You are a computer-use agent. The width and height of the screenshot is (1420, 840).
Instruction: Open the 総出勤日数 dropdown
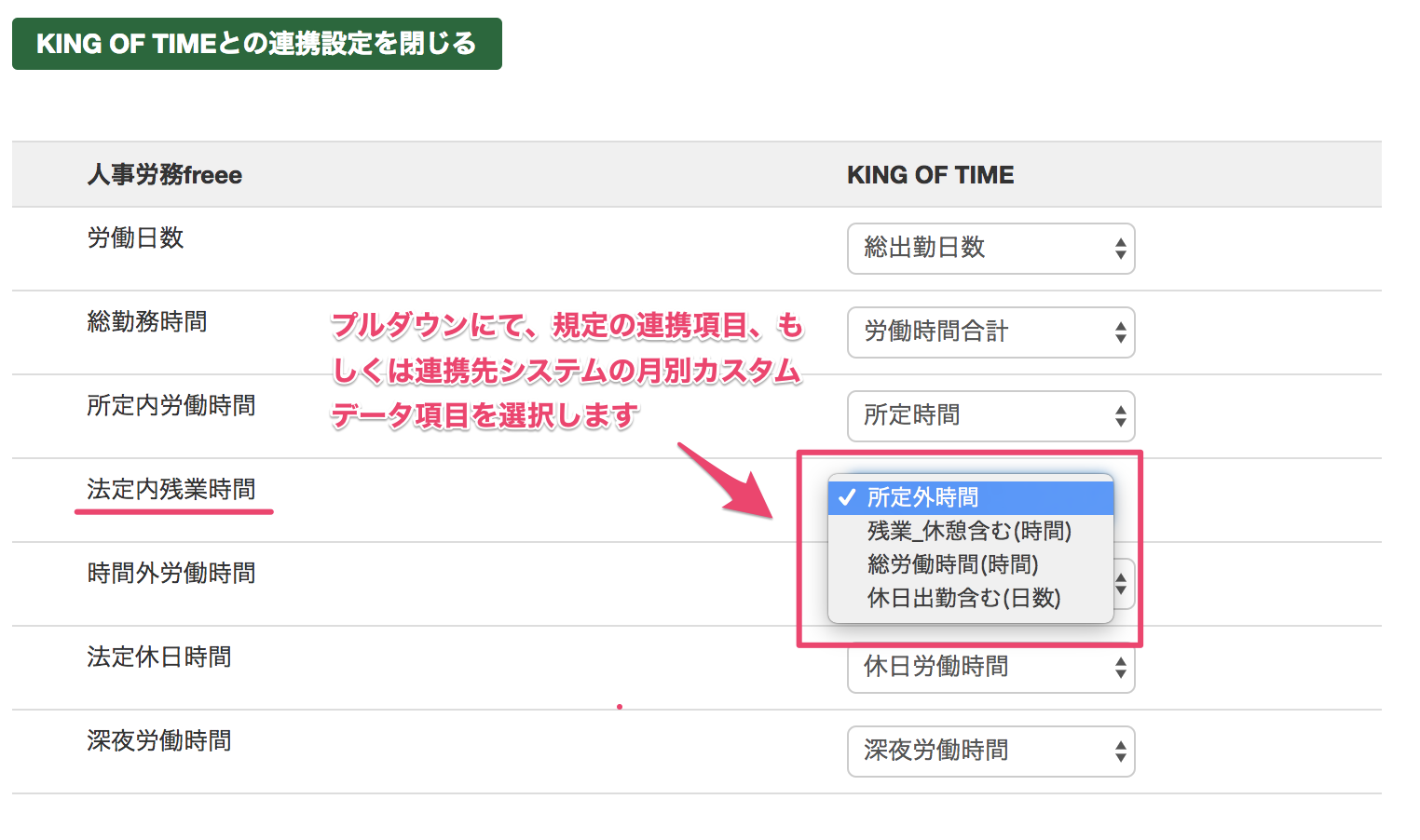pos(990,249)
